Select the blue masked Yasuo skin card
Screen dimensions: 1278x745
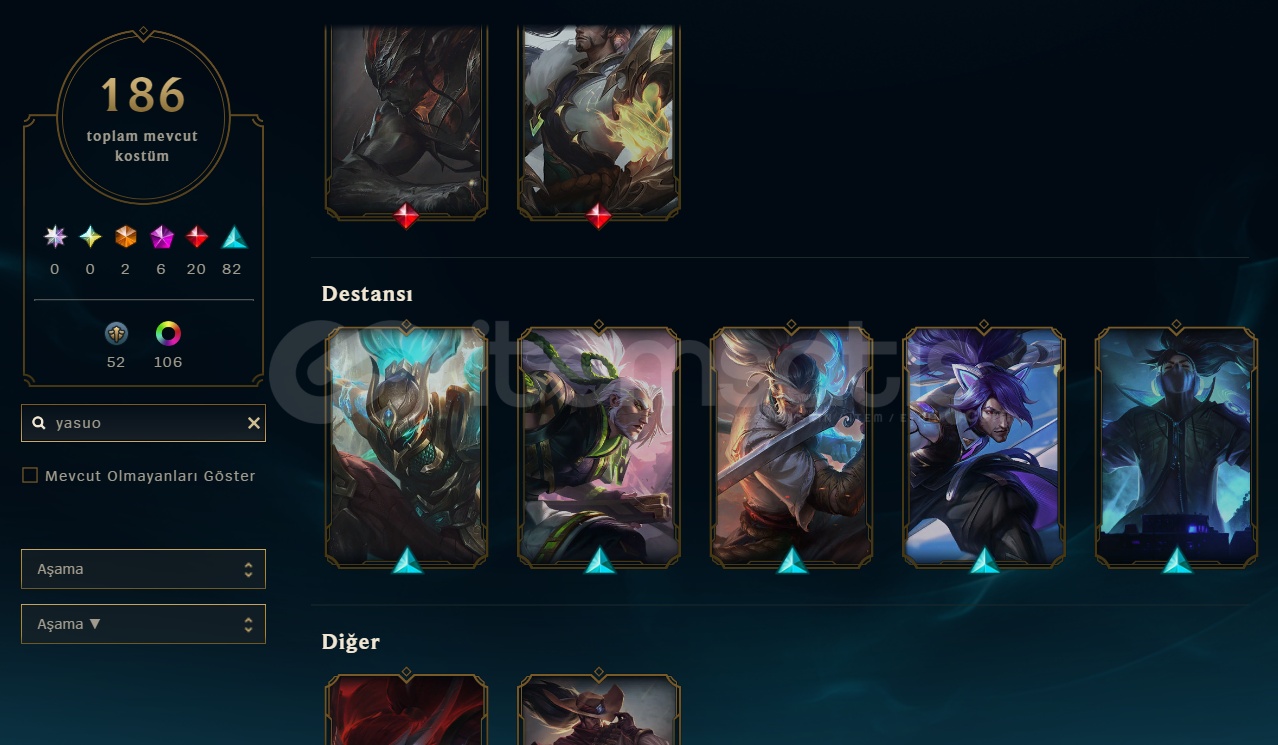(1176, 446)
